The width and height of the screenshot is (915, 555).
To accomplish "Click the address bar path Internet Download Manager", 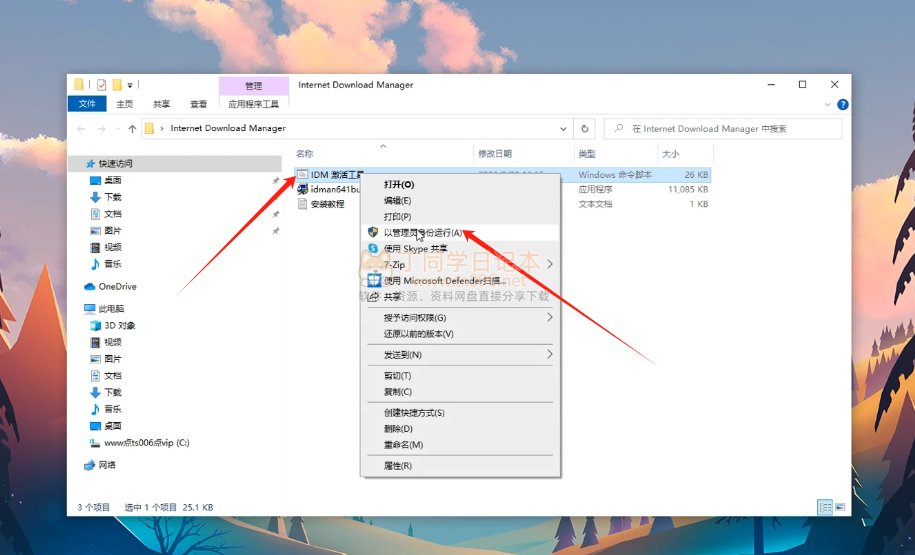I will [228, 128].
